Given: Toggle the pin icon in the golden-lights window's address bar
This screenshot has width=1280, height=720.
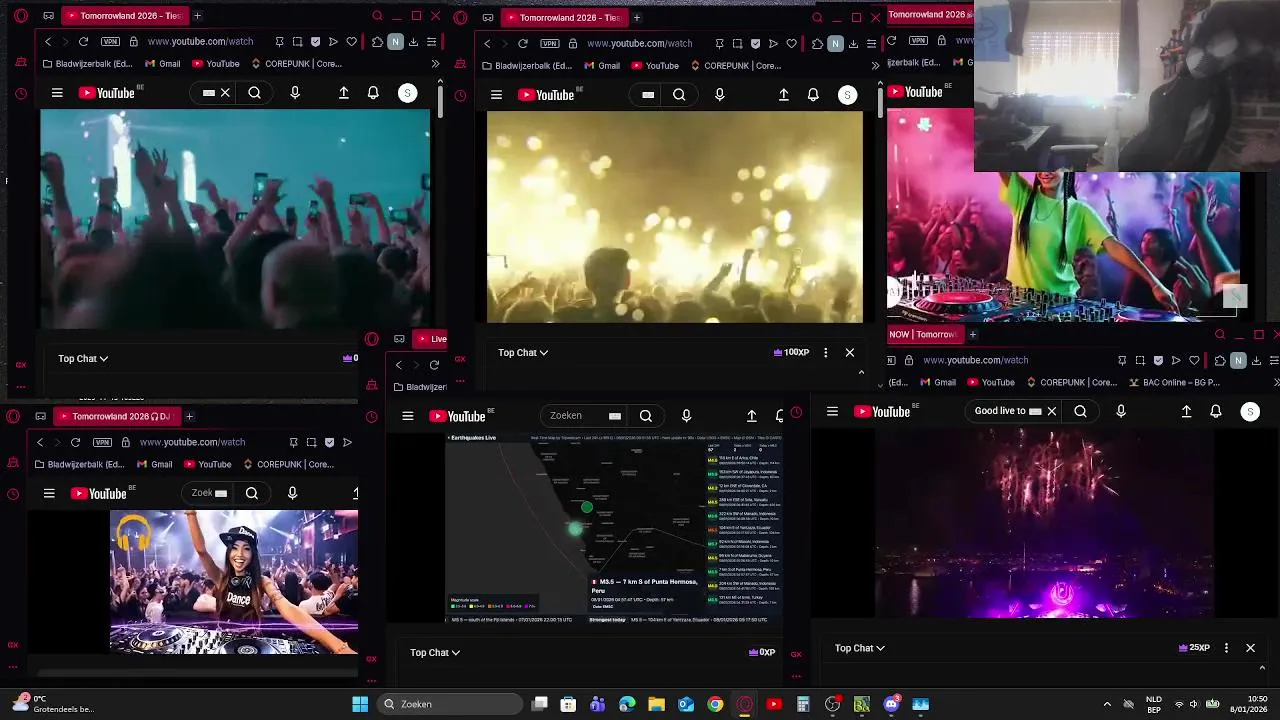Looking at the screenshot, I should (x=719, y=44).
